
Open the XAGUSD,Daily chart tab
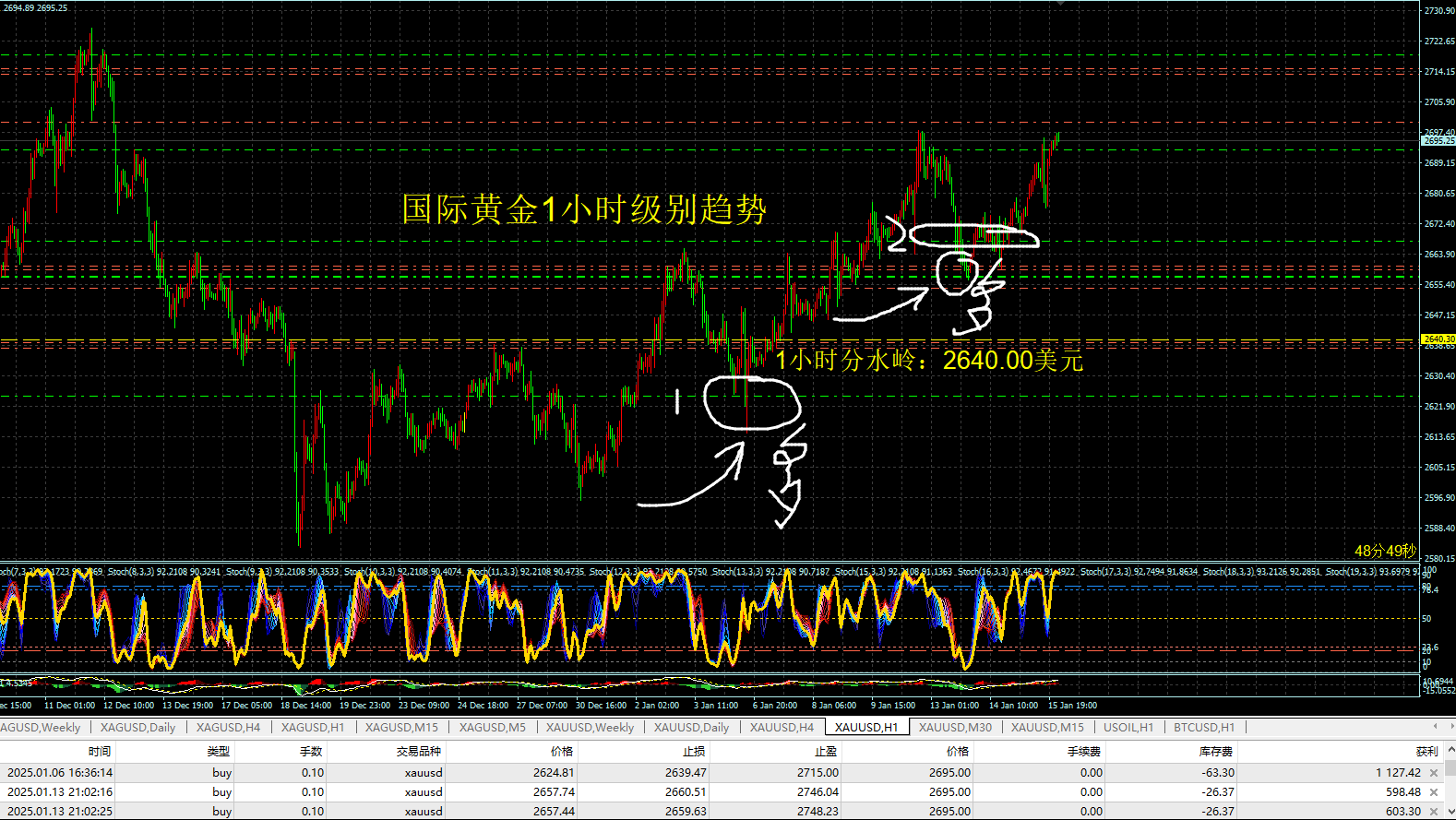click(x=137, y=728)
